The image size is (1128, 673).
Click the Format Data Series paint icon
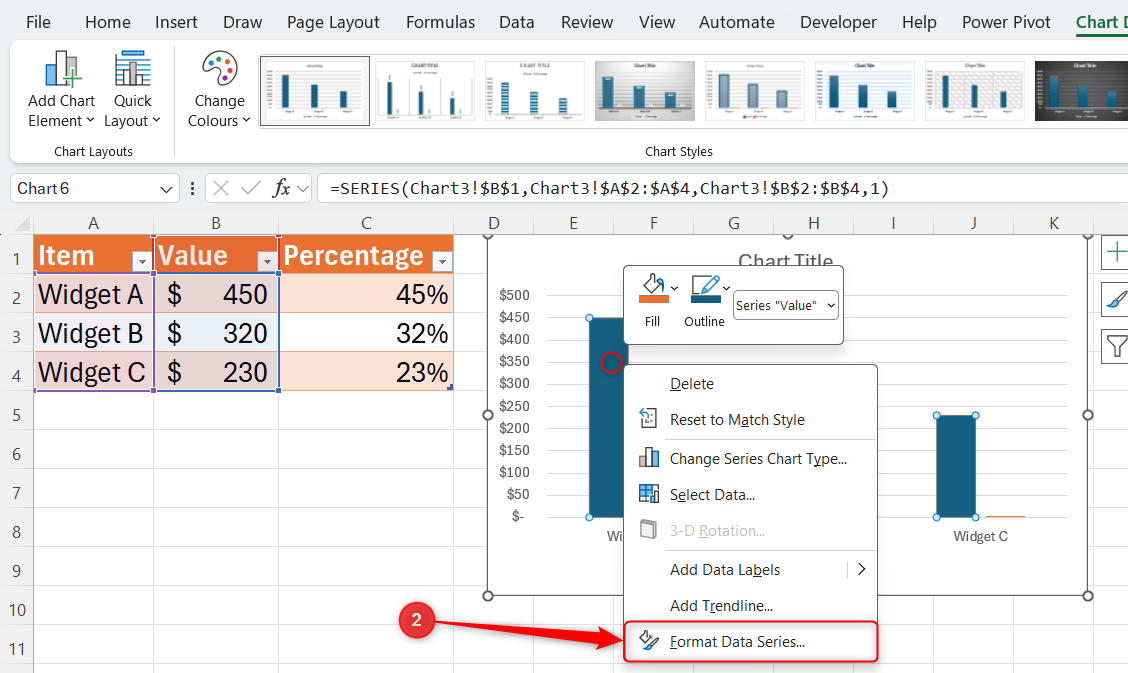[x=648, y=640]
